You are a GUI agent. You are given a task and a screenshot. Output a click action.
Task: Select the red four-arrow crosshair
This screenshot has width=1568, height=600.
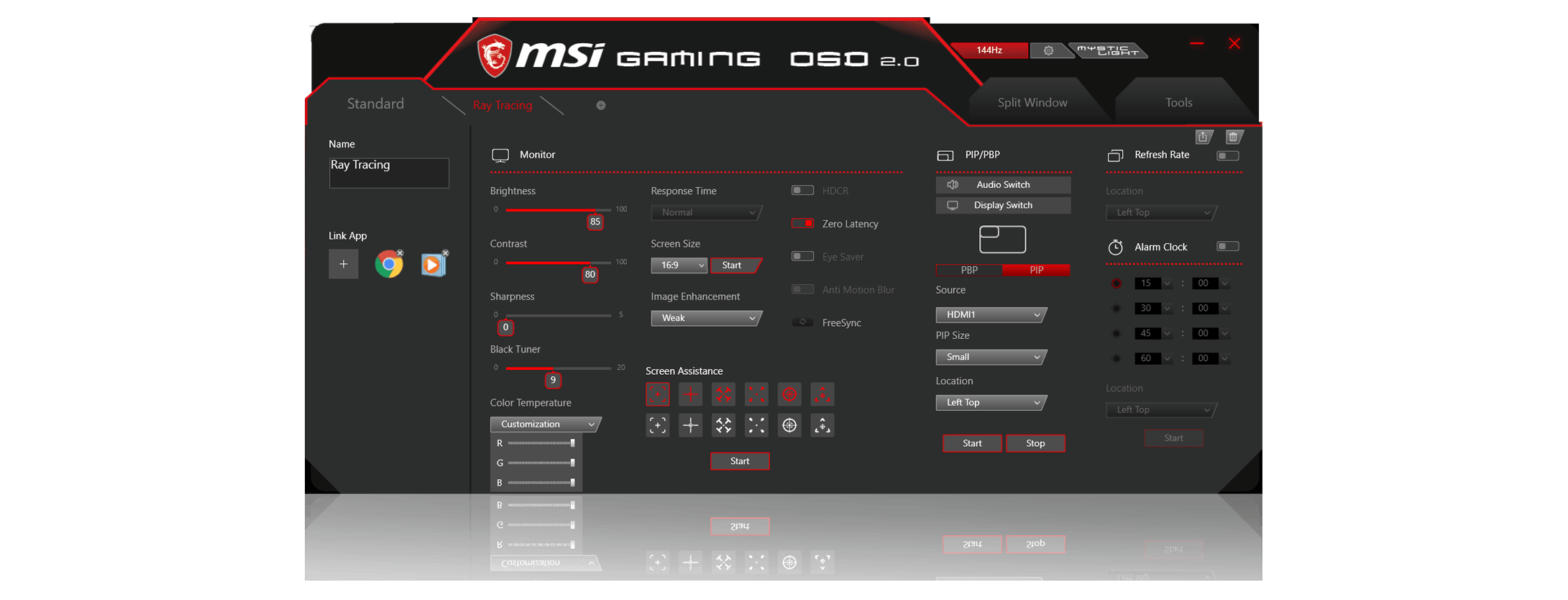coord(723,394)
